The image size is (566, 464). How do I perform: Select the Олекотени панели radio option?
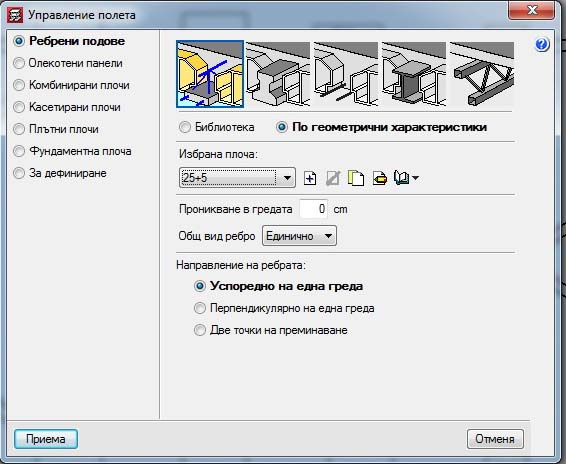[x=68, y=63]
